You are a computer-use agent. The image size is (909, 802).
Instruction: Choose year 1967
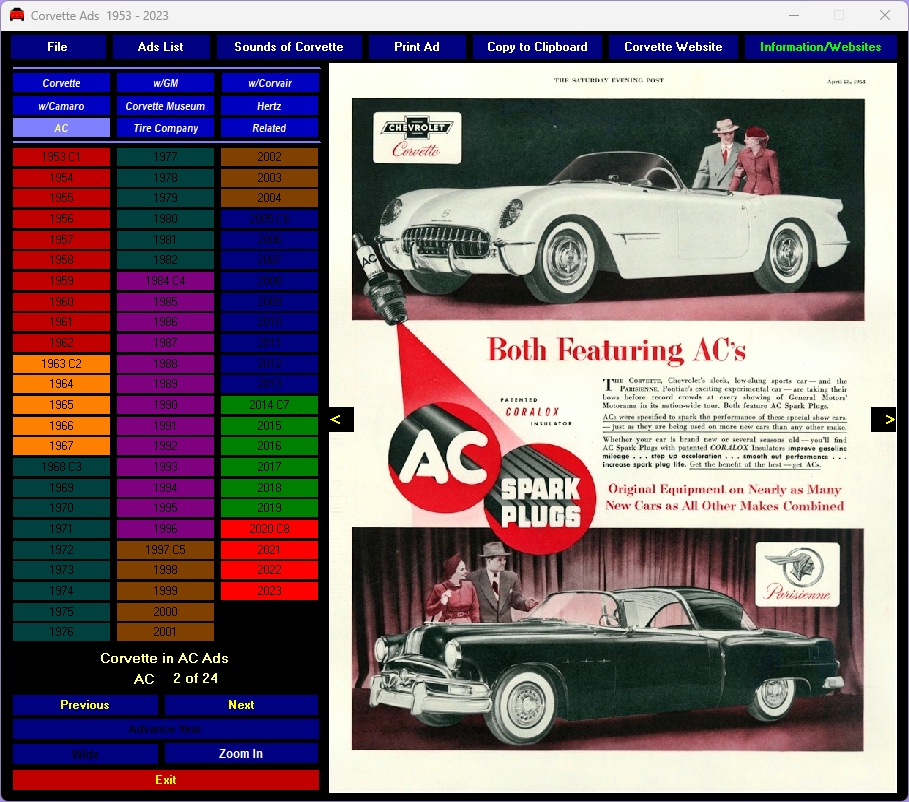coord(61,446)
